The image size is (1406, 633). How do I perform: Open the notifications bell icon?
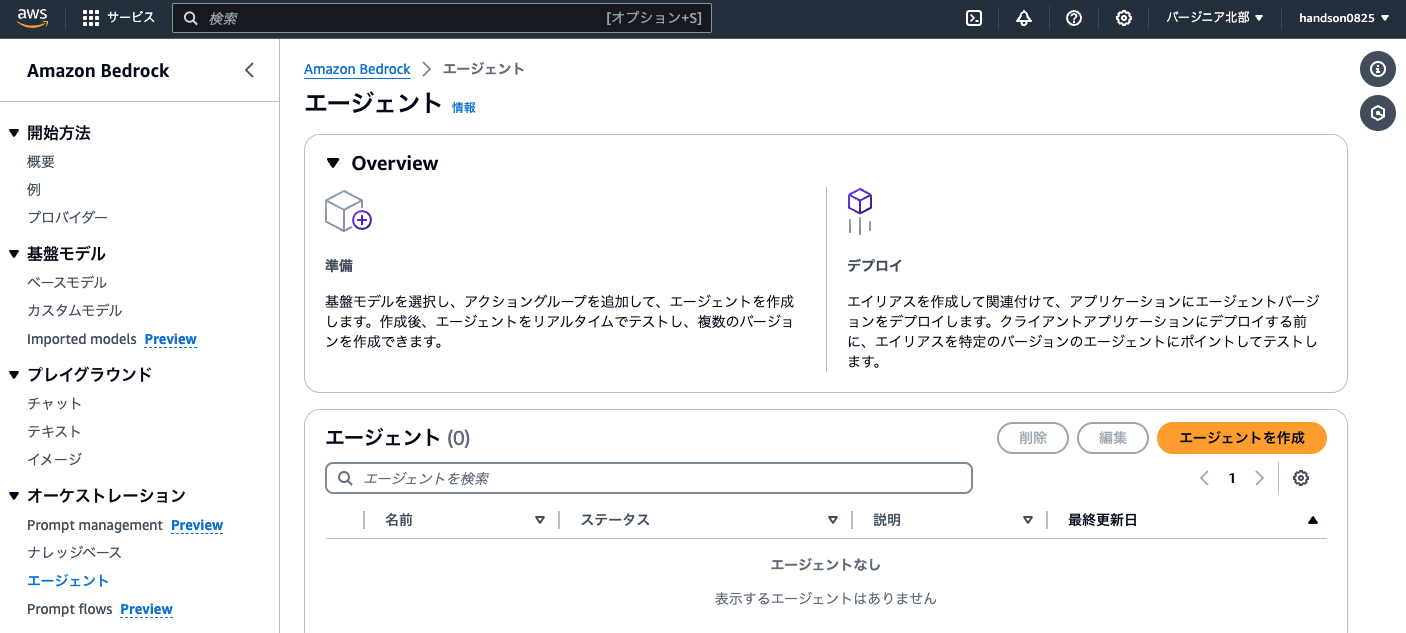pyautogui.click(x=1024, y=18)
